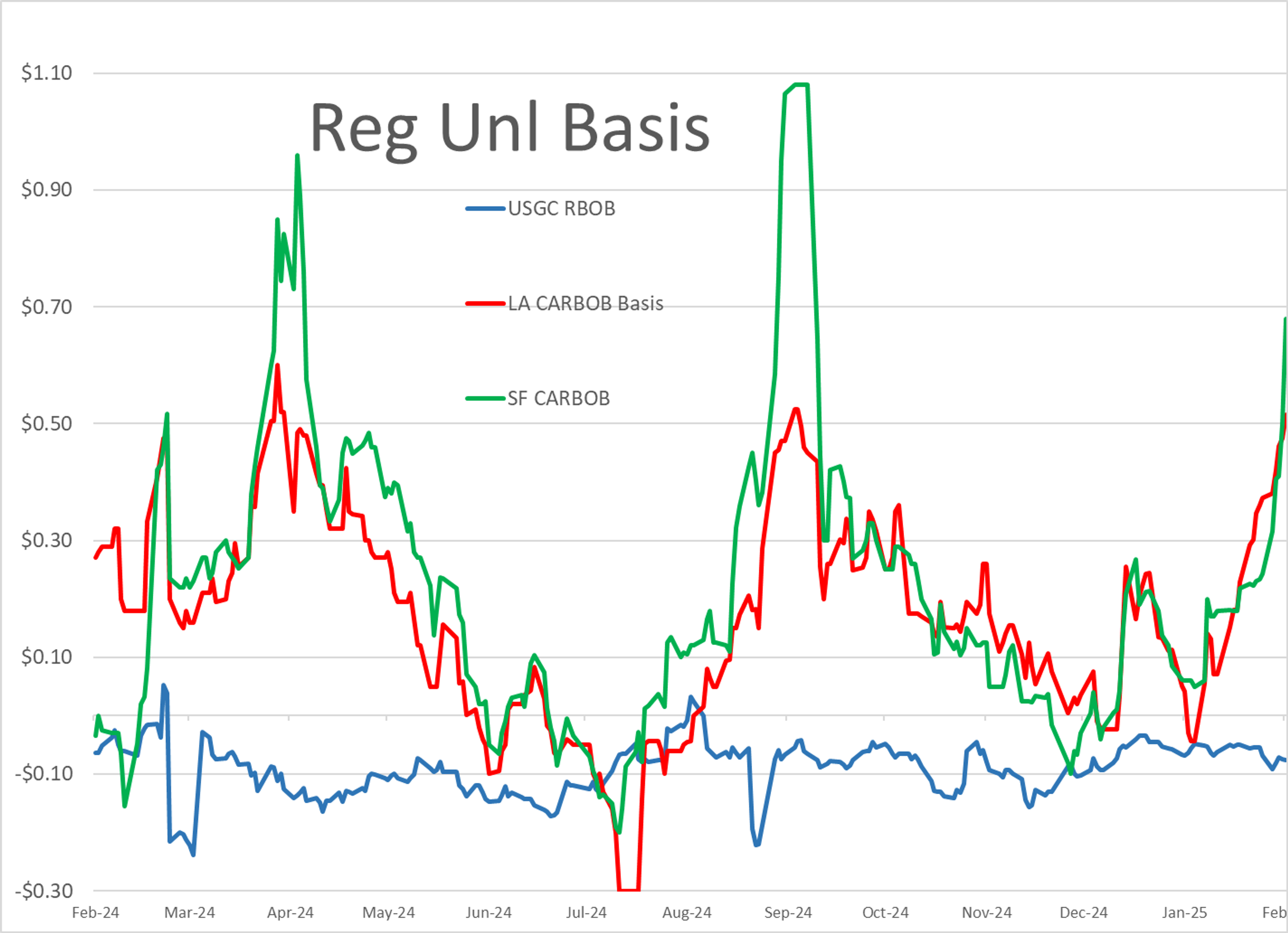Click the Aug-24 x-axis label
Viewport: 1288px width, 933px height.
687,913
